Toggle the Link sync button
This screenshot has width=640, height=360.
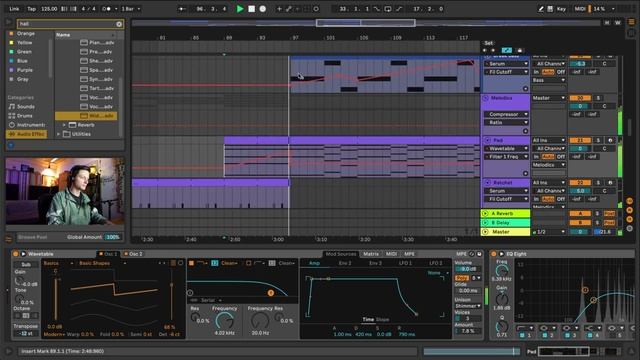(x=14, y=9)
